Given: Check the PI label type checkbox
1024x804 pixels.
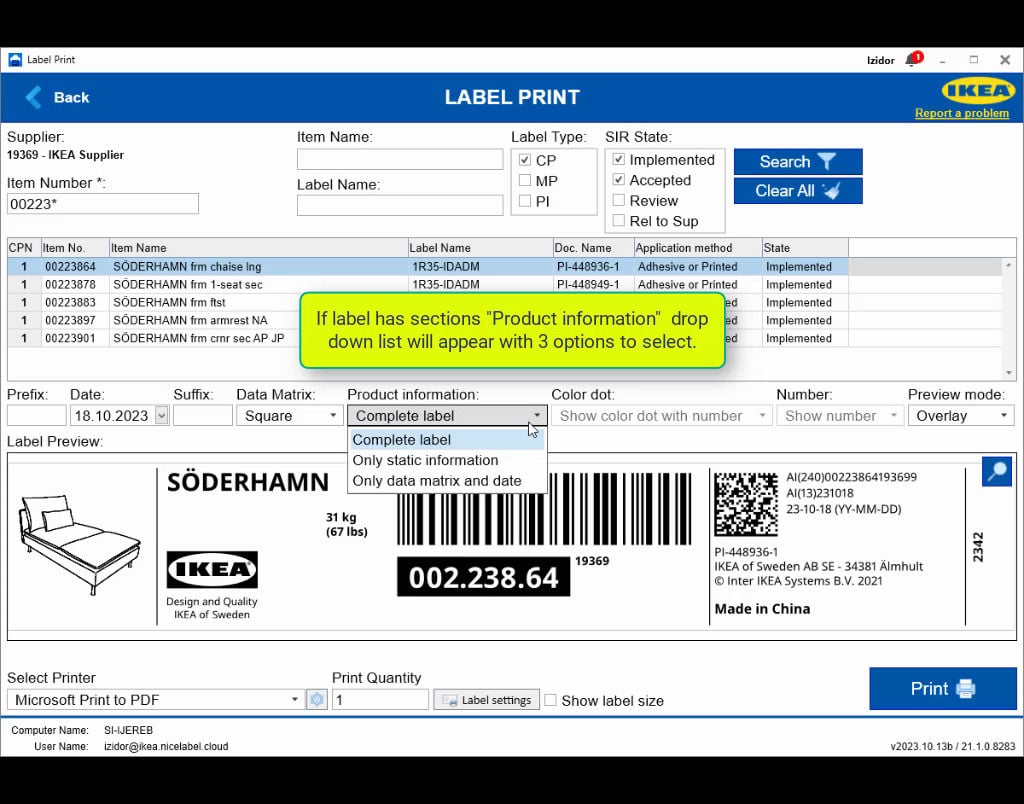Looking at the screenshot, I should (524, 201).
